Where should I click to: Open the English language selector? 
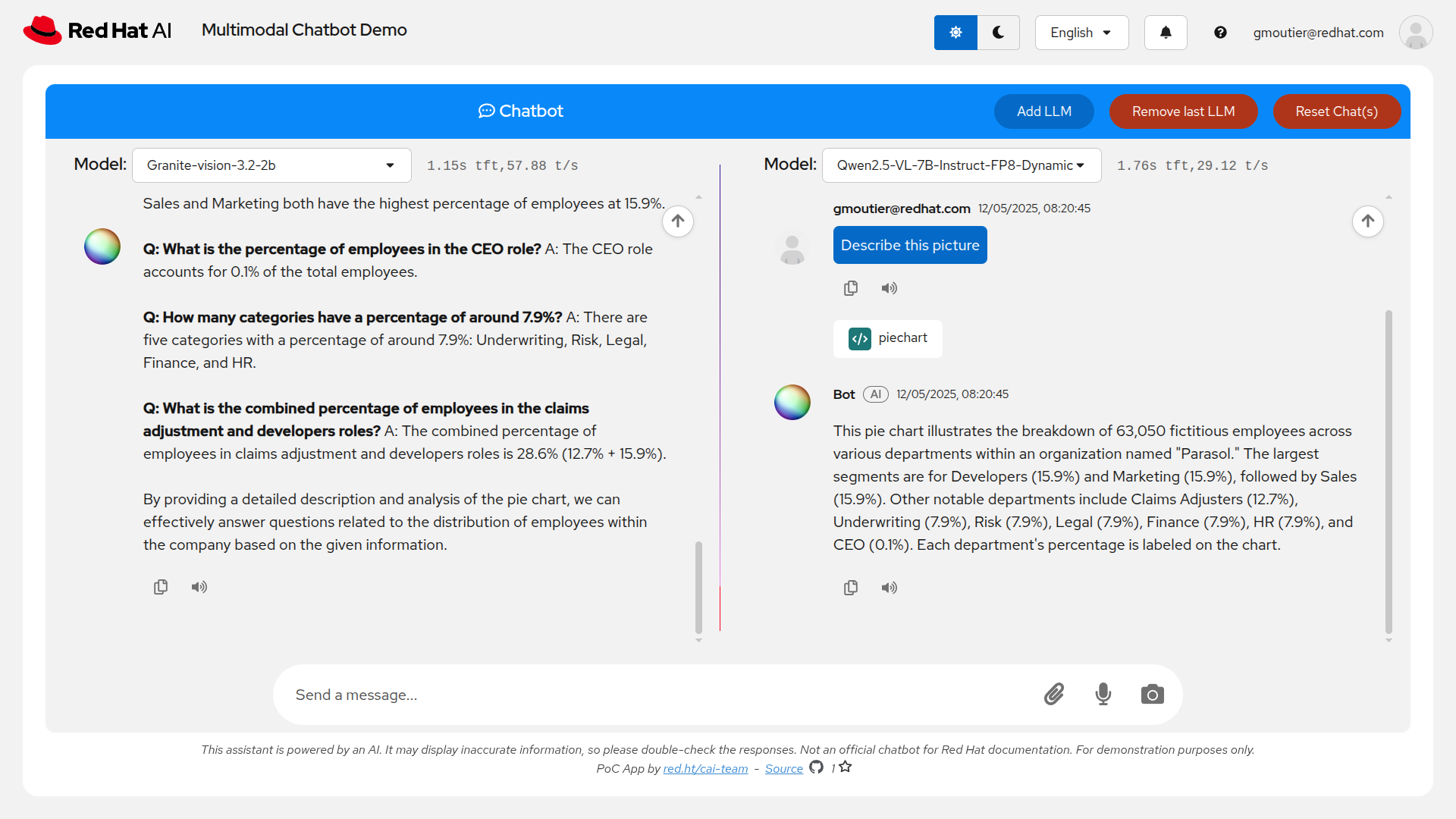point(1081,32)
